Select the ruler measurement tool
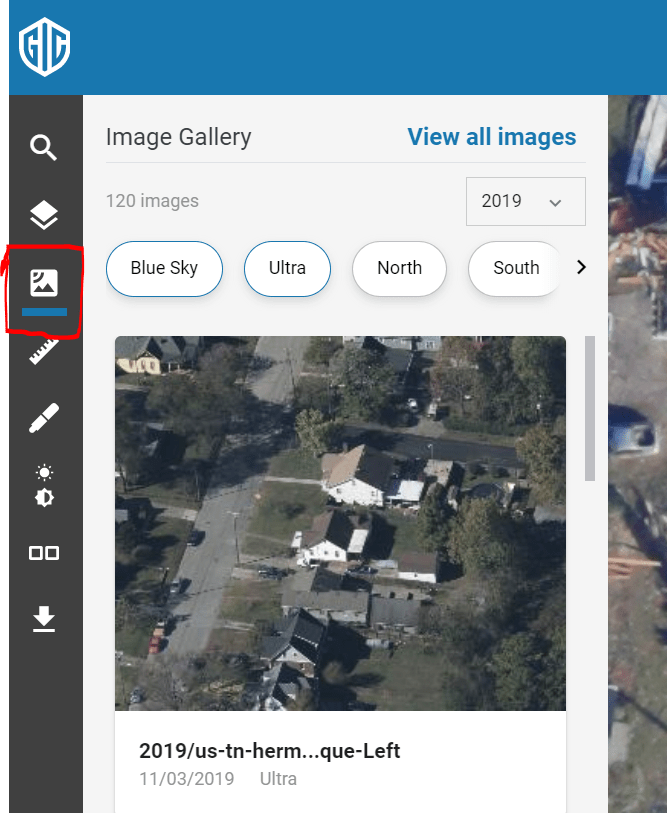Screen dimensions: 667x813 tap(44, 351)
